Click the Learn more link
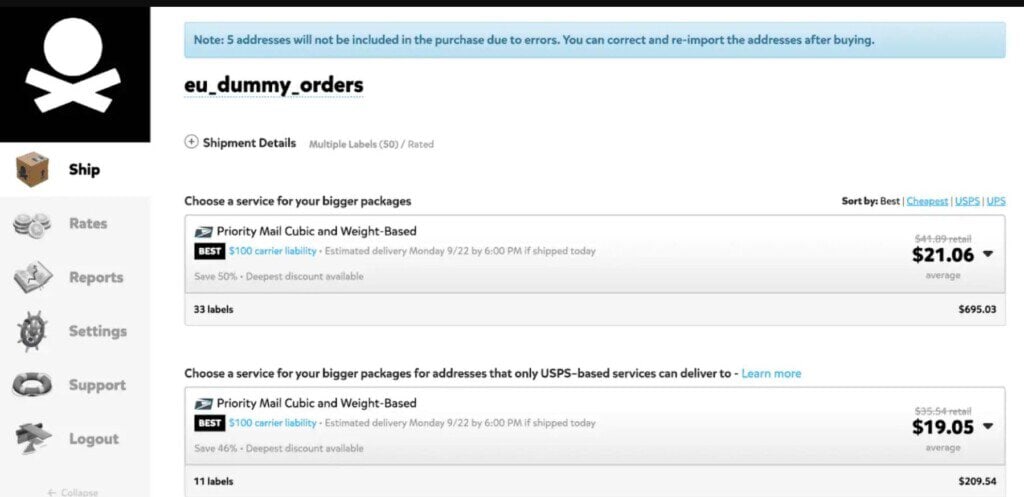This screenshot has height=497, width=1024. point(771,373)
